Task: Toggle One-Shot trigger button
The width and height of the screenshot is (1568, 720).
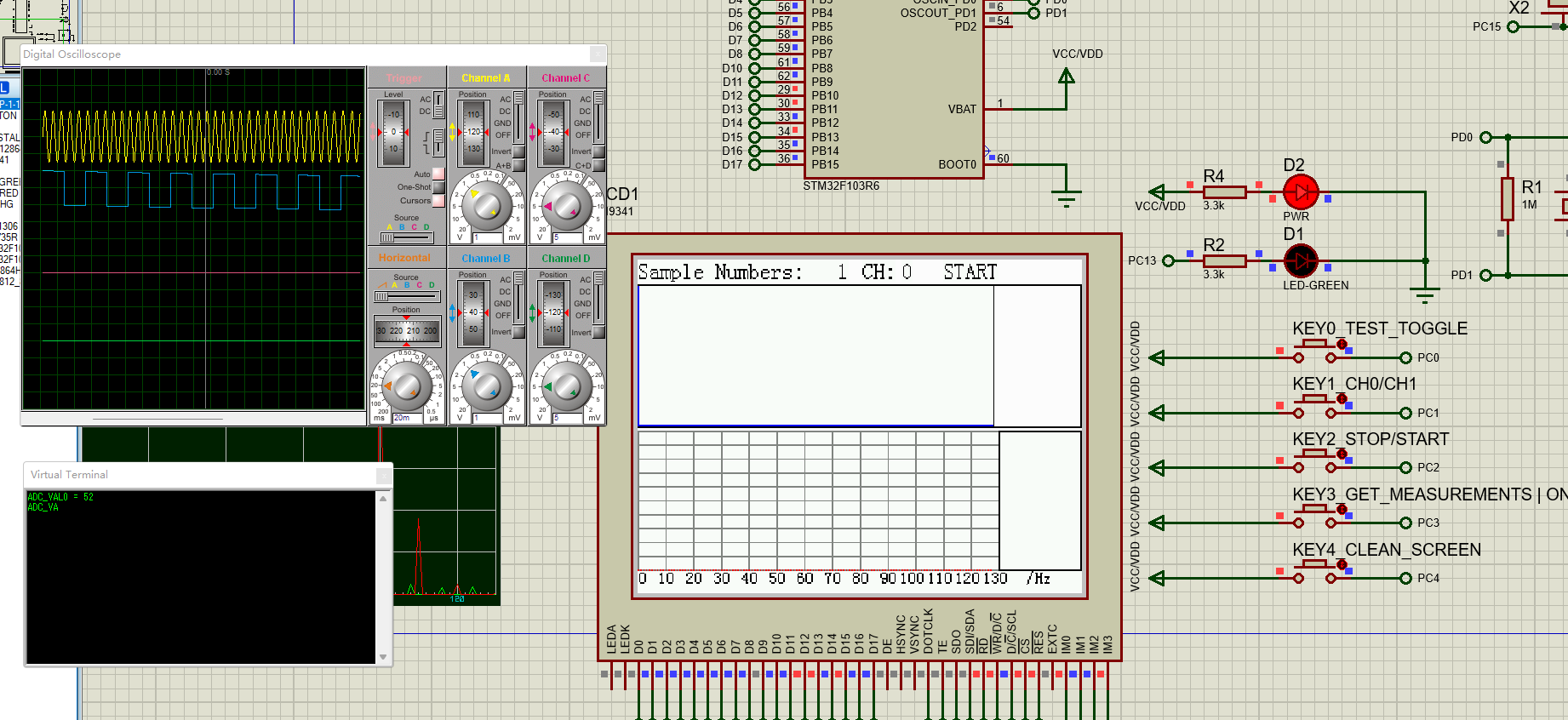Action: click(x=438, y=187)
